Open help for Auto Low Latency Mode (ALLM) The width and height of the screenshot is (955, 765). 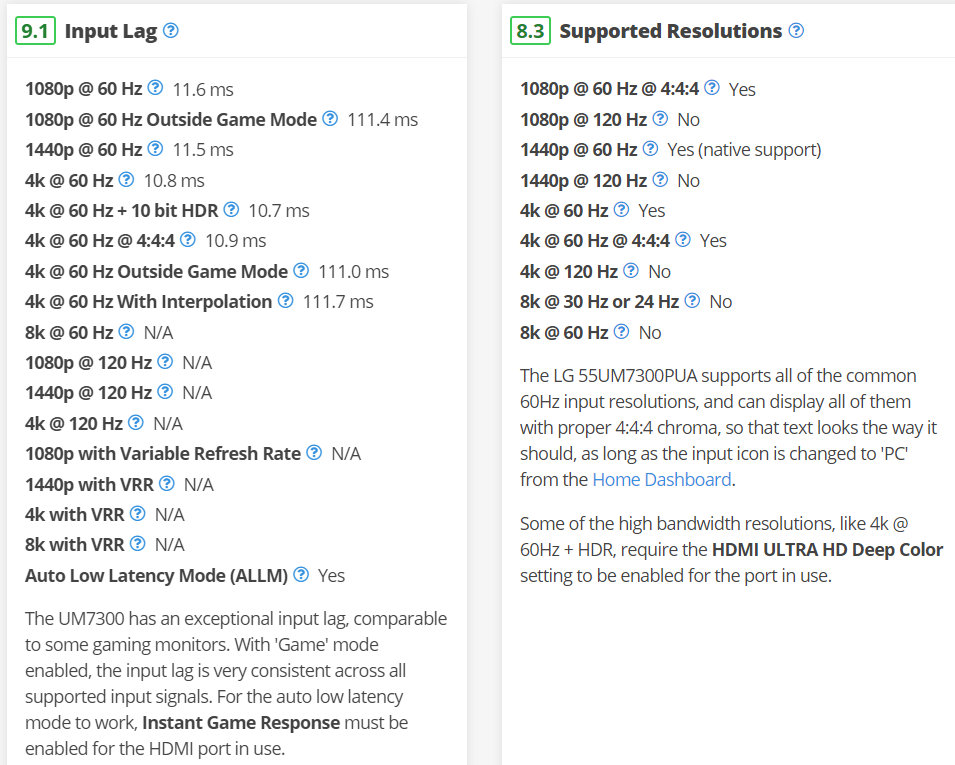coord(301,575)
